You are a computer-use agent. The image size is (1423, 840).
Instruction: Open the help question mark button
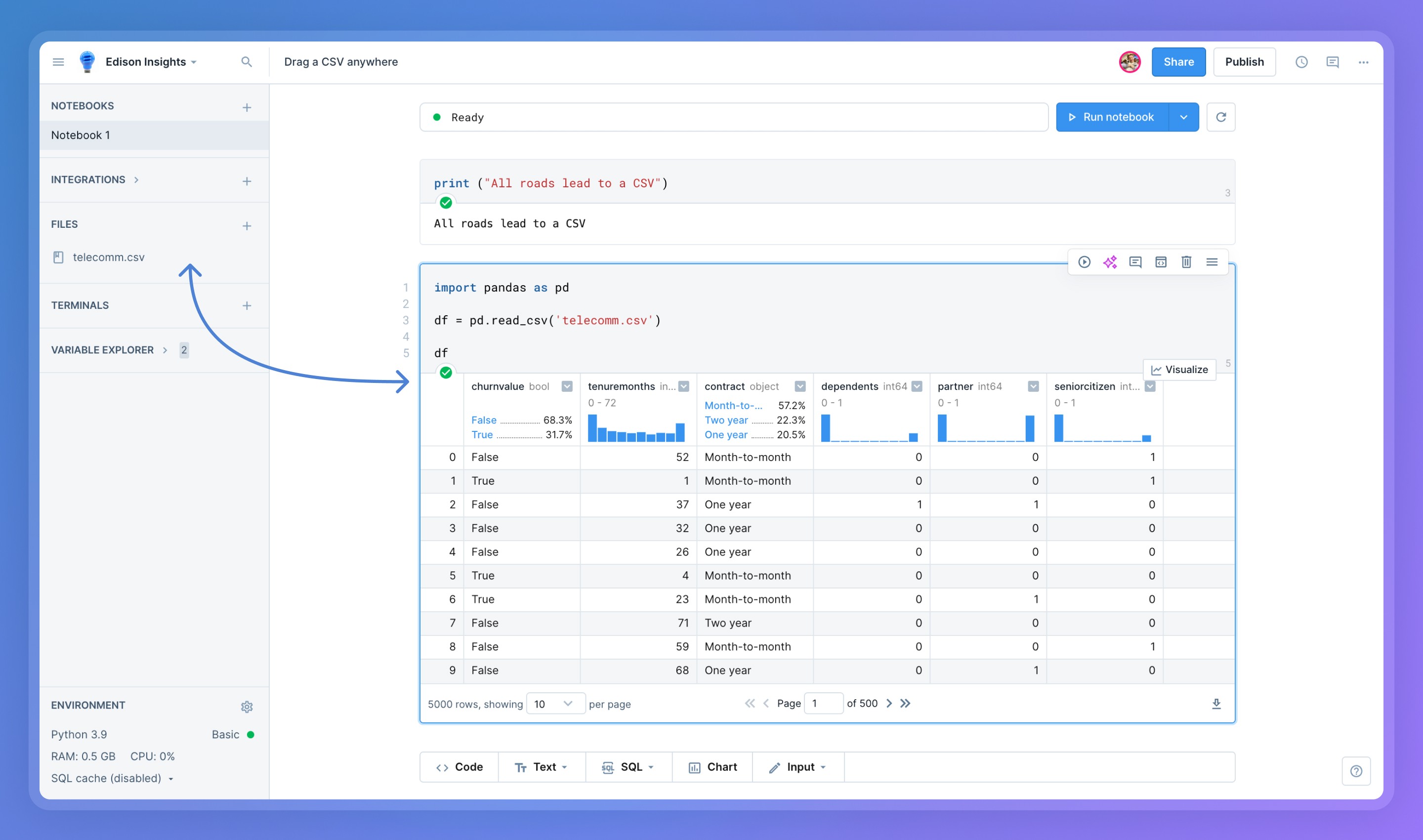[1356, 771]
